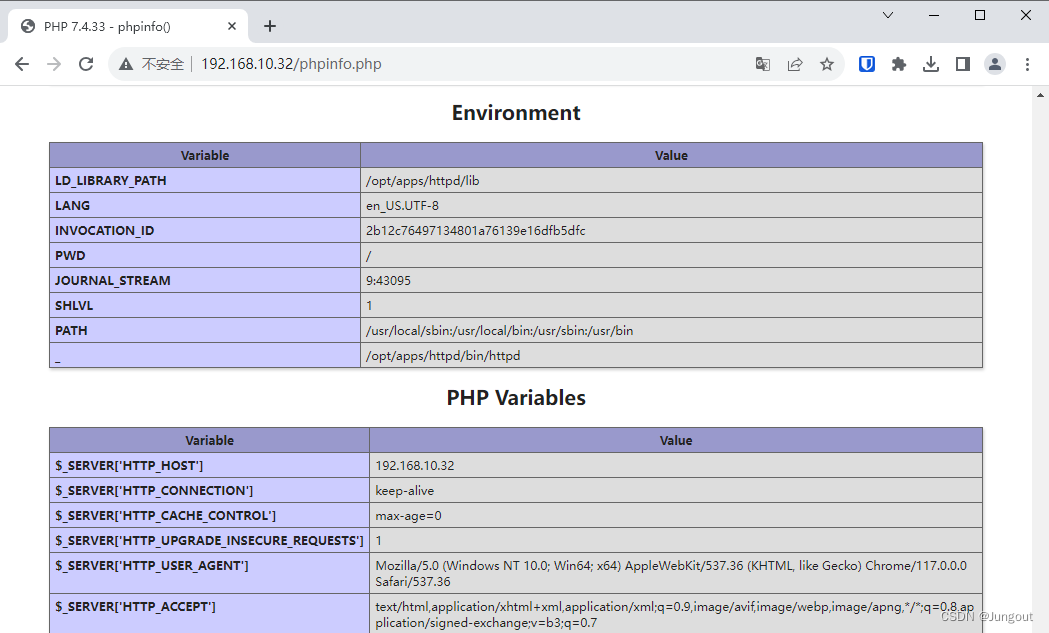Click the Environment section heading
The width and height of the screenshot is (1049, 633).
point(516,112)
